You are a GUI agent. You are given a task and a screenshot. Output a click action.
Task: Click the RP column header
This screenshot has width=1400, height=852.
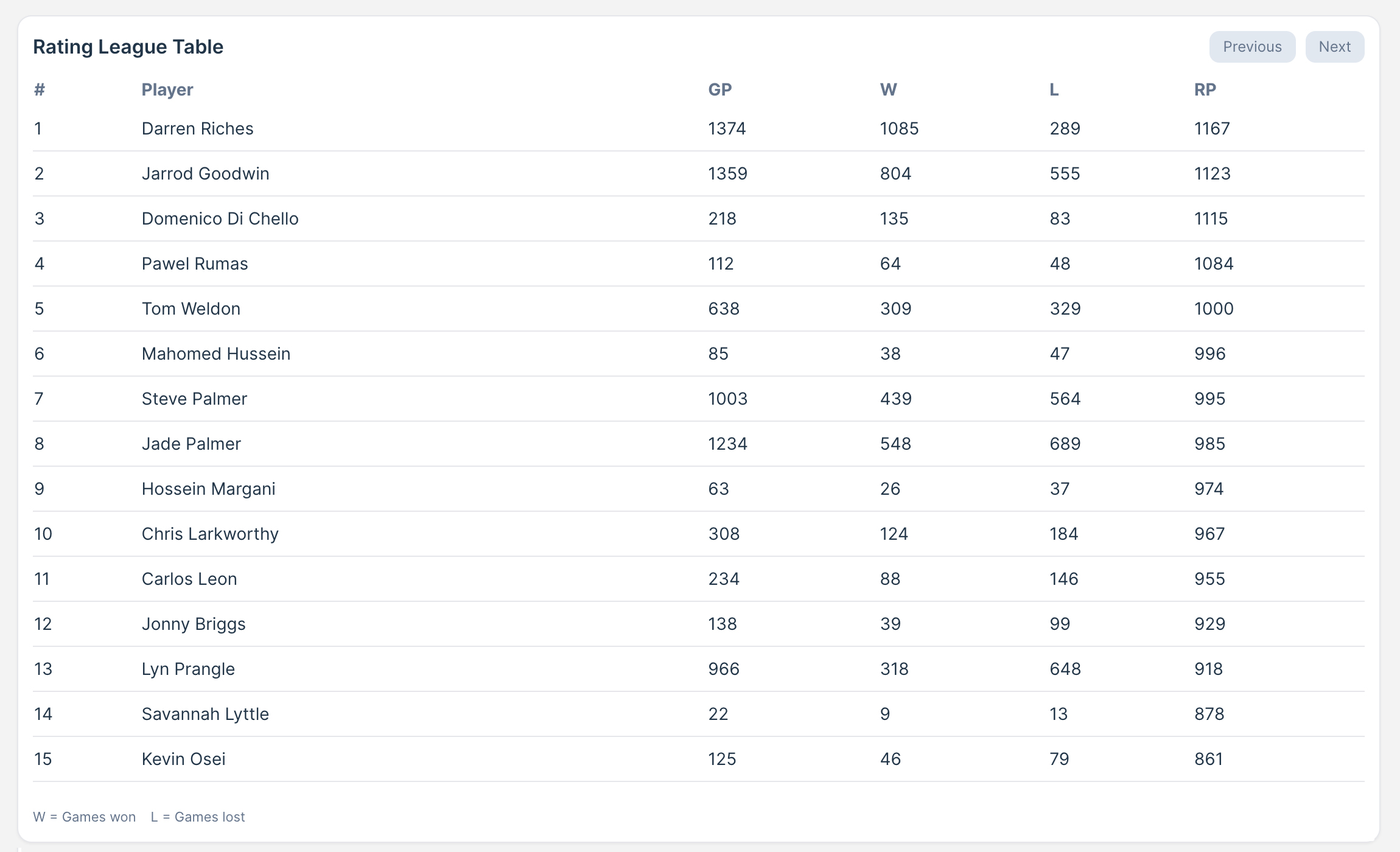point(1205,89)
